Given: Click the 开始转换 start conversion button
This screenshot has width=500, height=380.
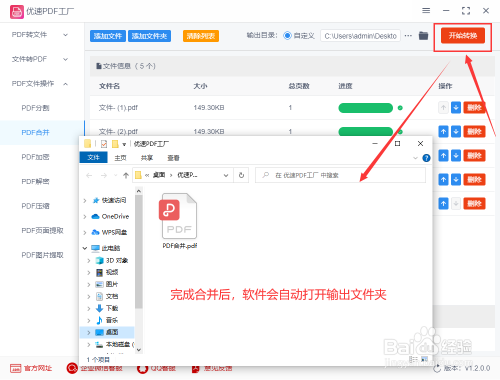Looking at the screenshot, I should (x=463, y=36).
